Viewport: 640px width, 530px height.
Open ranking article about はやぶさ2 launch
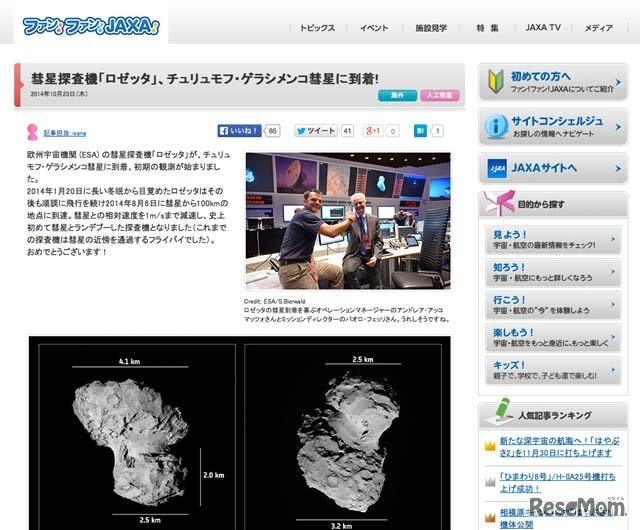coord(559,447)
